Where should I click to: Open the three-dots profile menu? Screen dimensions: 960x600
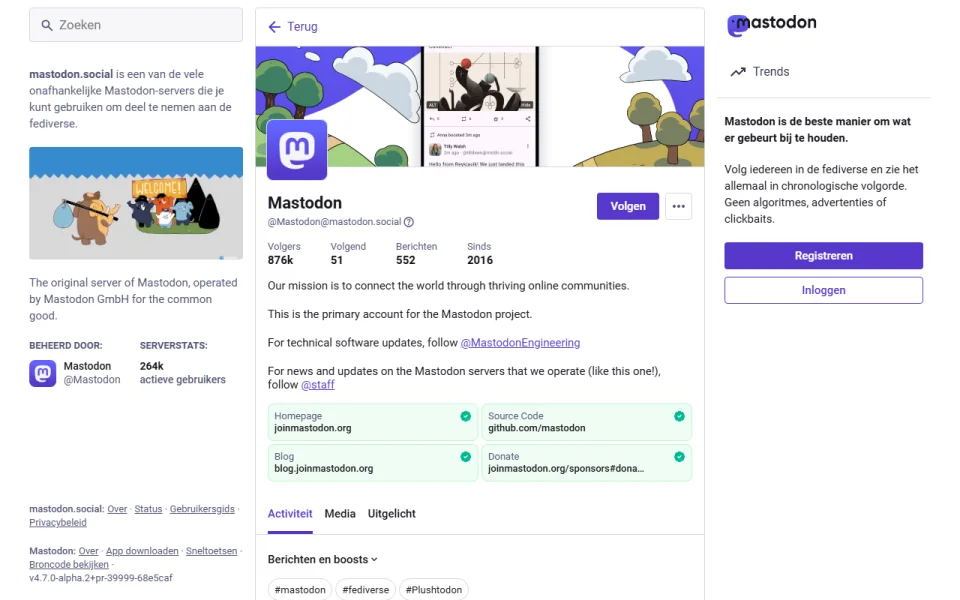pyautogui.click(x=678, y=206)
